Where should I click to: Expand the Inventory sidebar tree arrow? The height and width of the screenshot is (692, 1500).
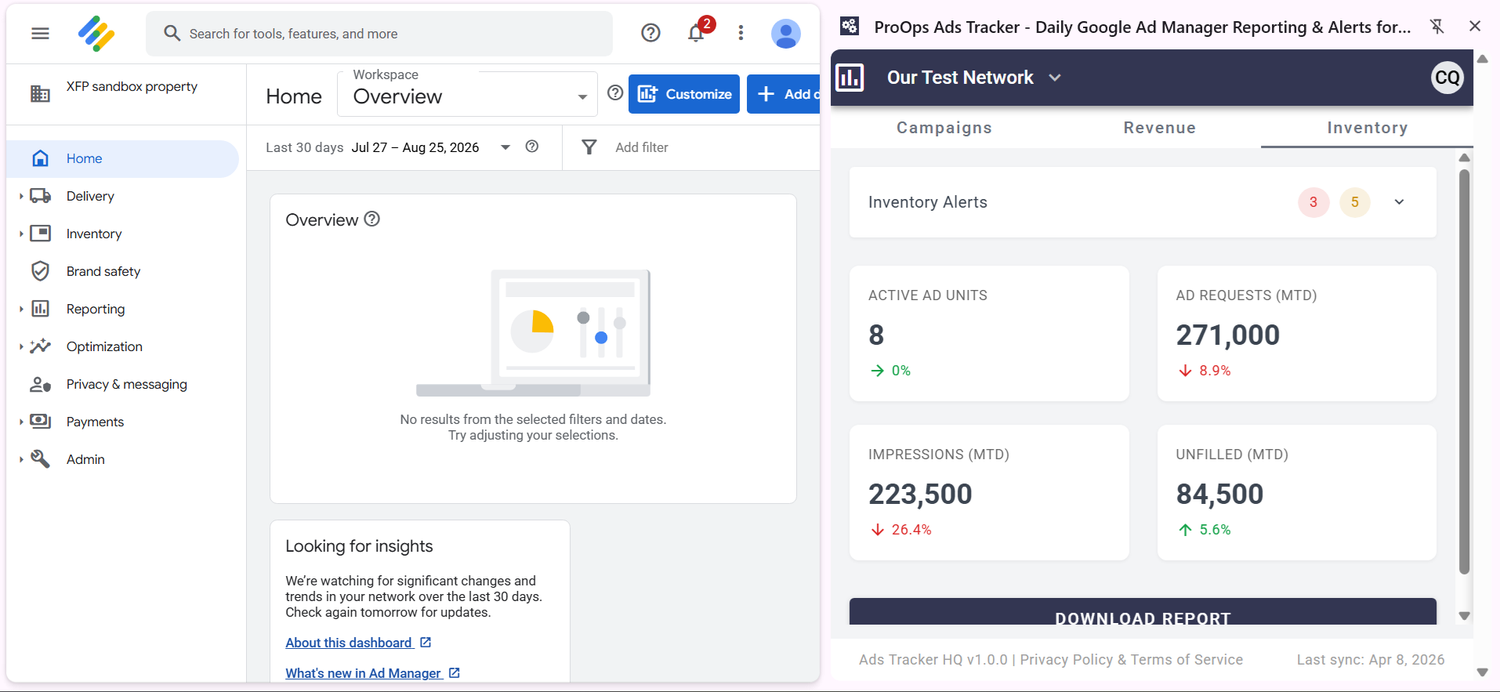click(21, 233)
